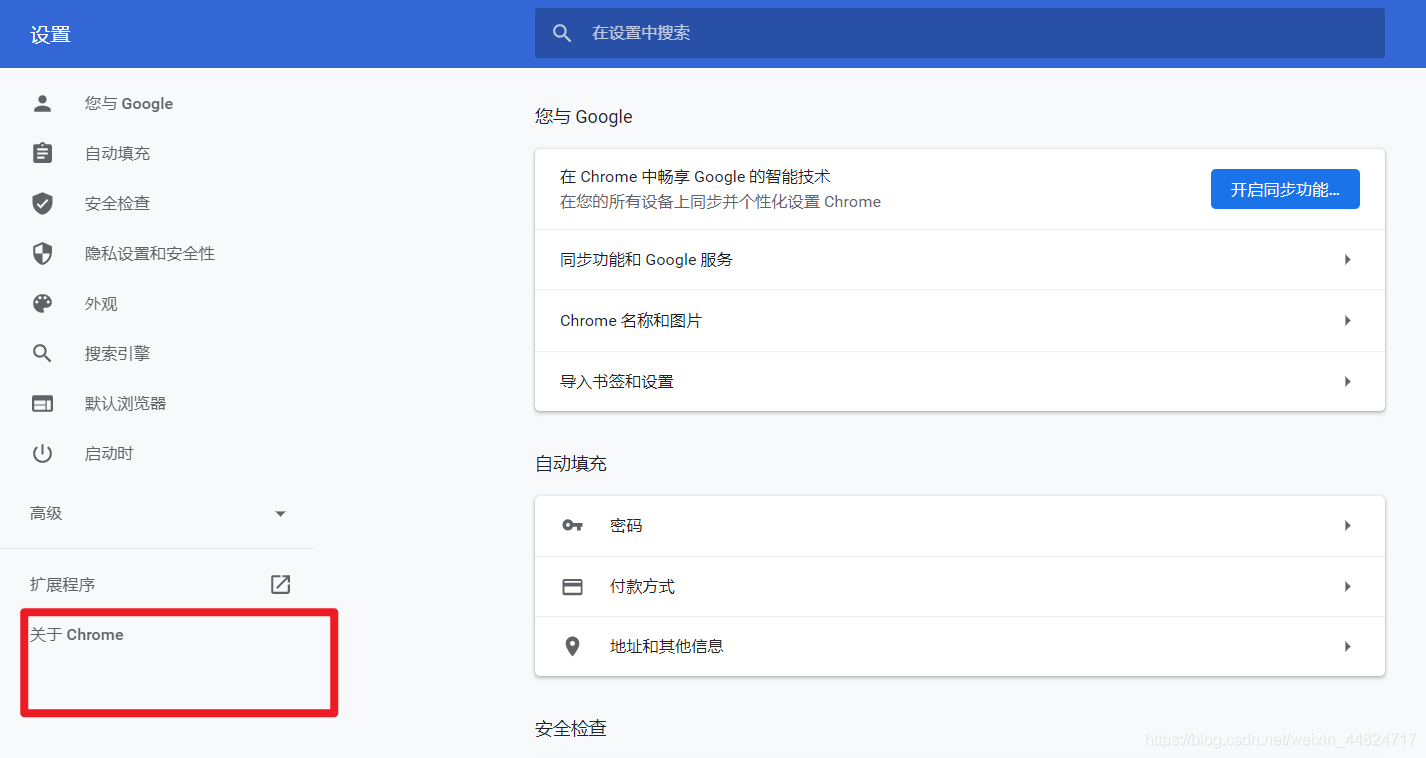The image size is (1426, 758).
Task: Open 搜索引擎 in the sidebar
Action: [x=117, y=353]
